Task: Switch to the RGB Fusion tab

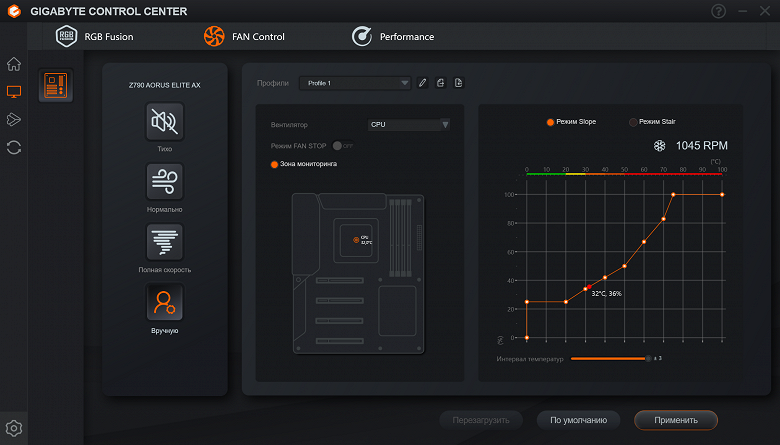Action: [x=95, y=36]
